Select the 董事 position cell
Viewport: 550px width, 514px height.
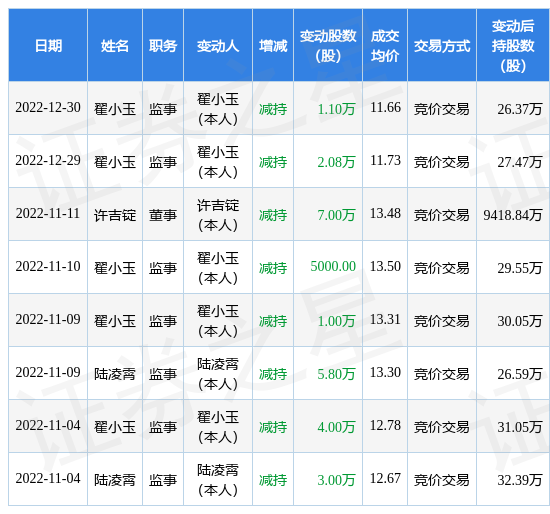pyautogui.click(x=163, y=215)
